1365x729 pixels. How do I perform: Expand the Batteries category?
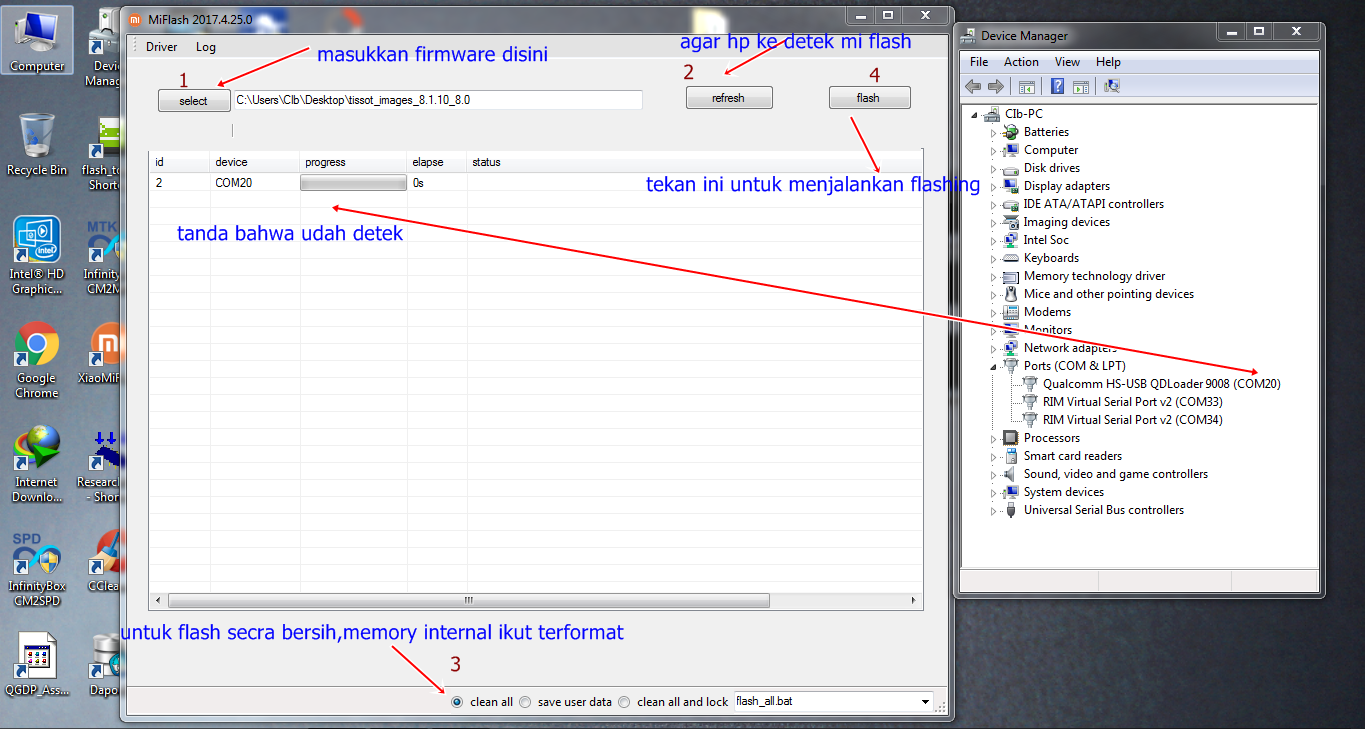994,132
